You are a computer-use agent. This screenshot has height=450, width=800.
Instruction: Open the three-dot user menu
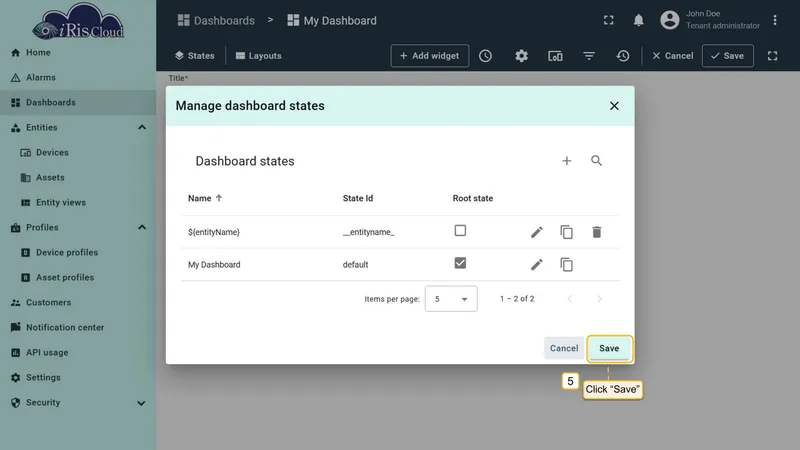point(774,20)
